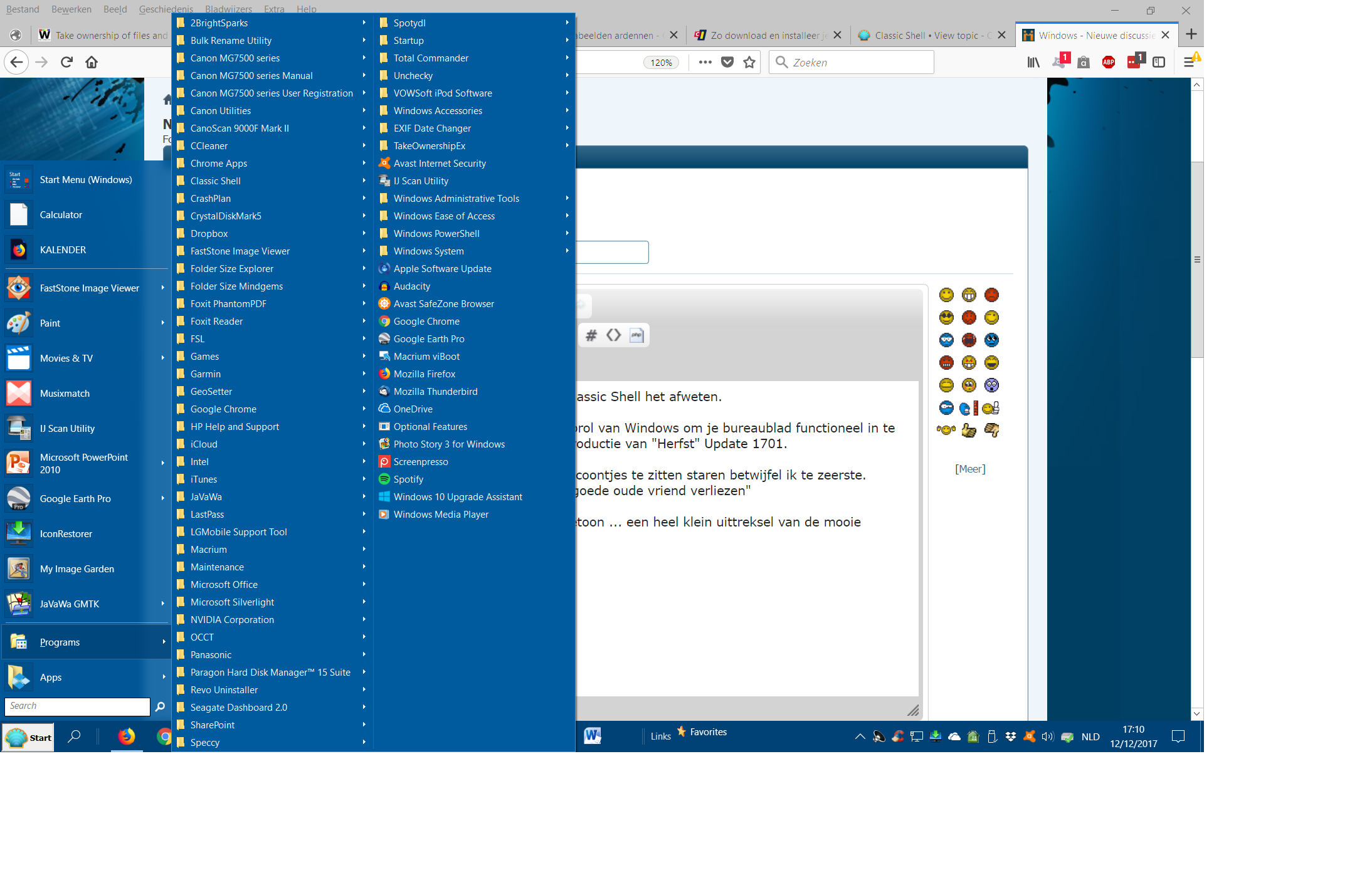Launch Apple Software Update entry
The width and height of the screenshot is (1372, 880).
click(475, 269)
